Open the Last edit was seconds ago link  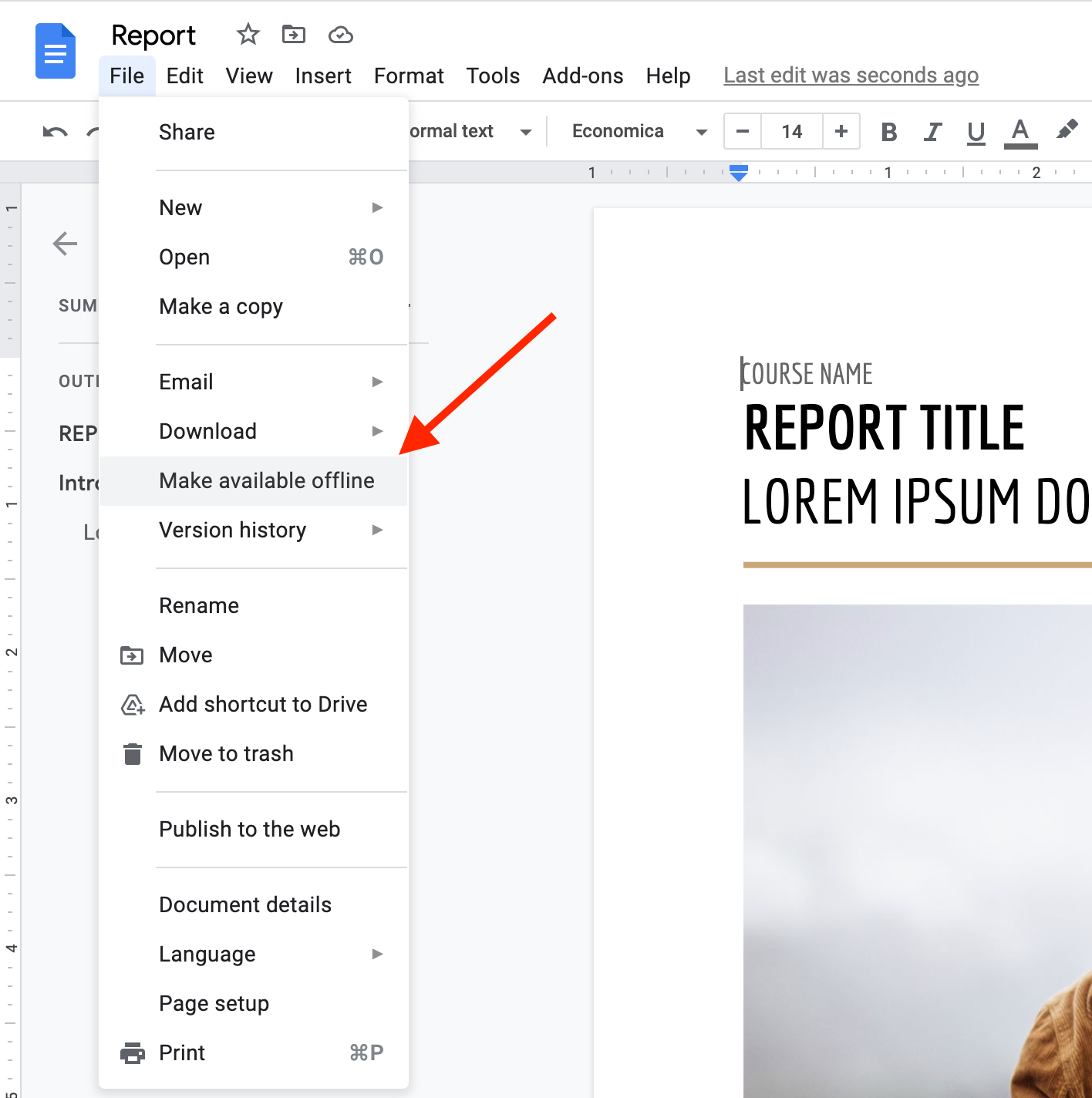click(851, 76)
